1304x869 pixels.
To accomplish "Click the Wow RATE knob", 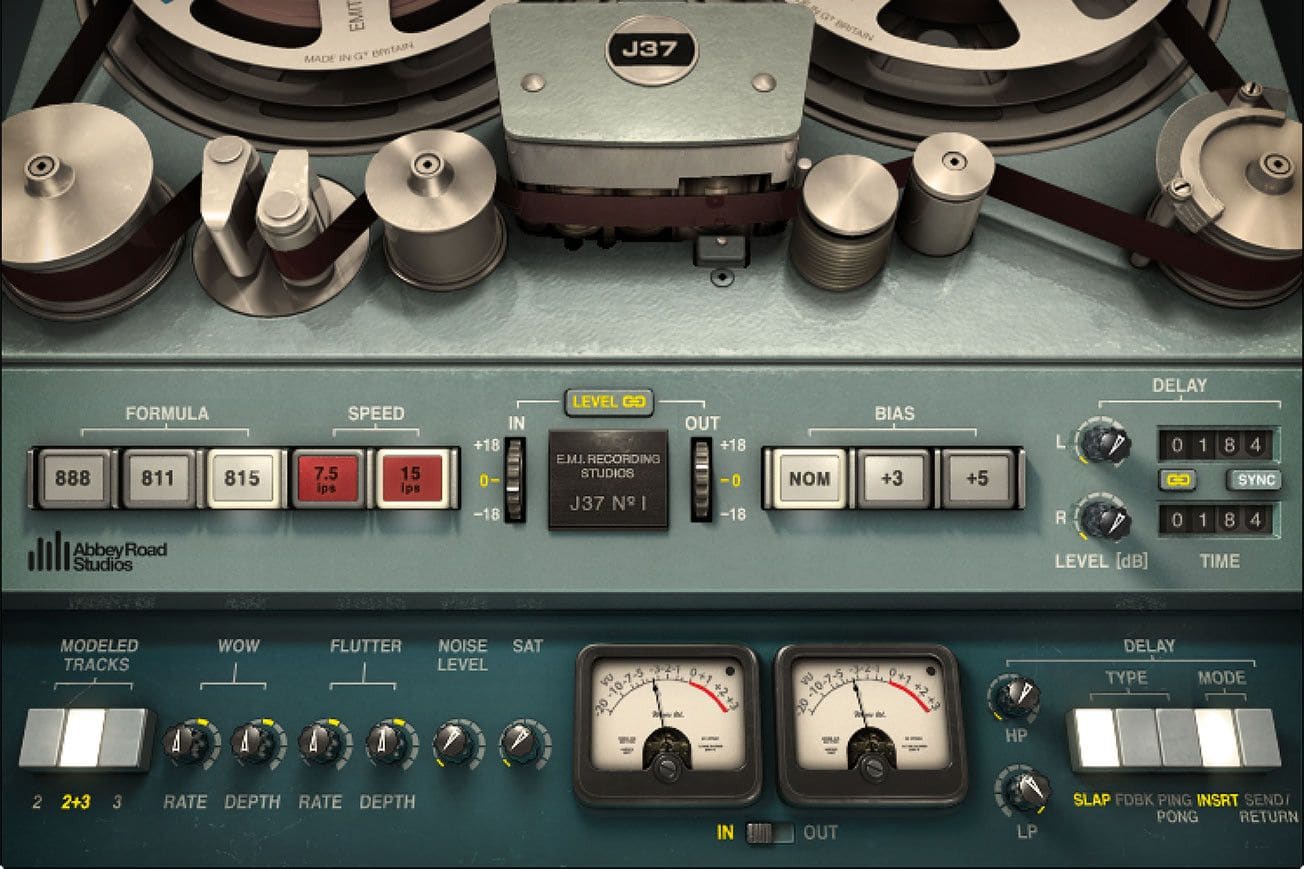I will [186, 743].
